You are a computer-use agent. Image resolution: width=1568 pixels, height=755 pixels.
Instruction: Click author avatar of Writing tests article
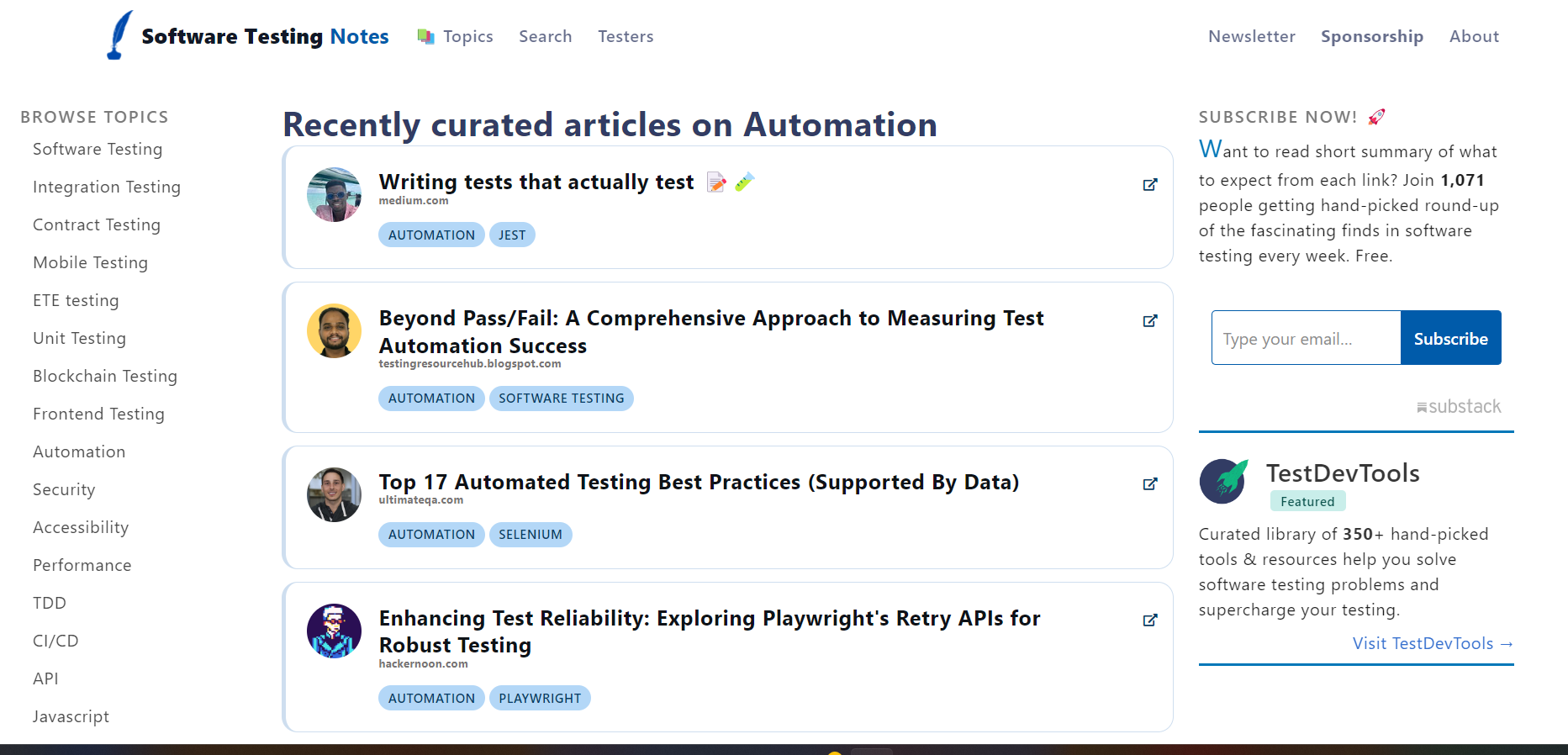tap(334, 194)
